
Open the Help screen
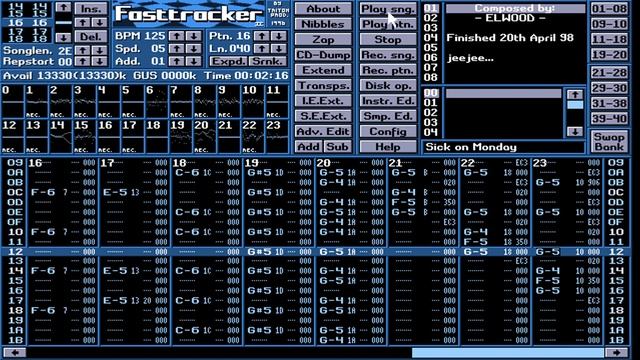pyautogui.click(x=388, y=147)
